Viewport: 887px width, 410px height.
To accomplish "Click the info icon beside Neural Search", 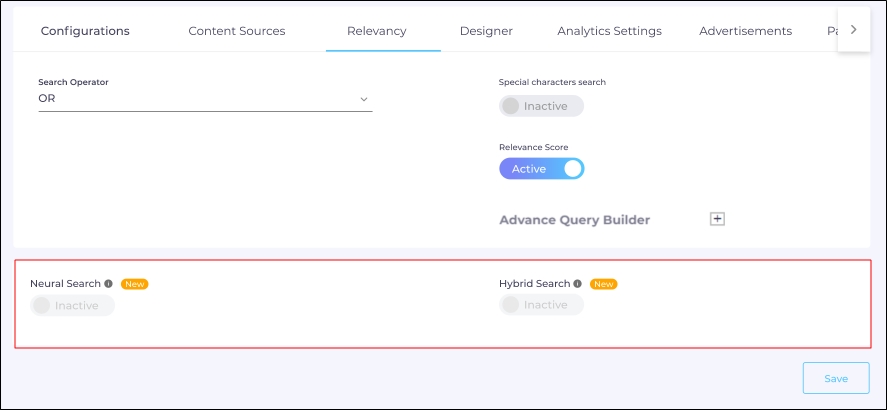I will tap(108, 284).
